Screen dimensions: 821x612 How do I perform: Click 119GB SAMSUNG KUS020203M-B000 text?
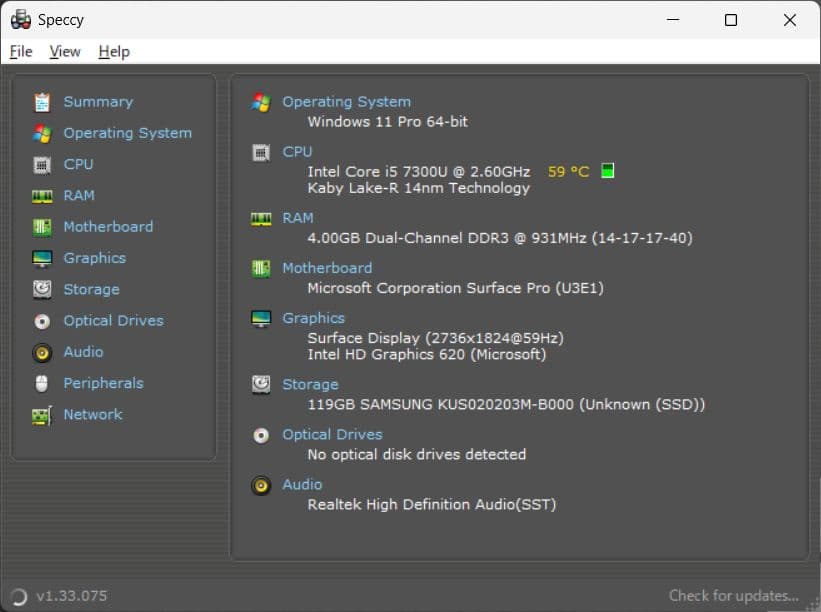[x=506, y=405]
